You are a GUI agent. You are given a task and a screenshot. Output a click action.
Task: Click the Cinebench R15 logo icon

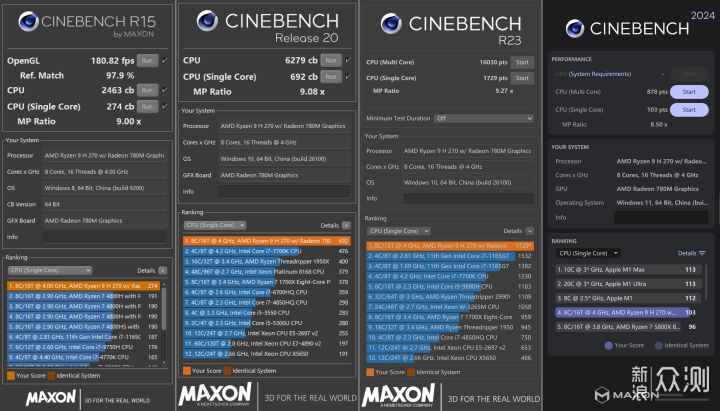28,22
